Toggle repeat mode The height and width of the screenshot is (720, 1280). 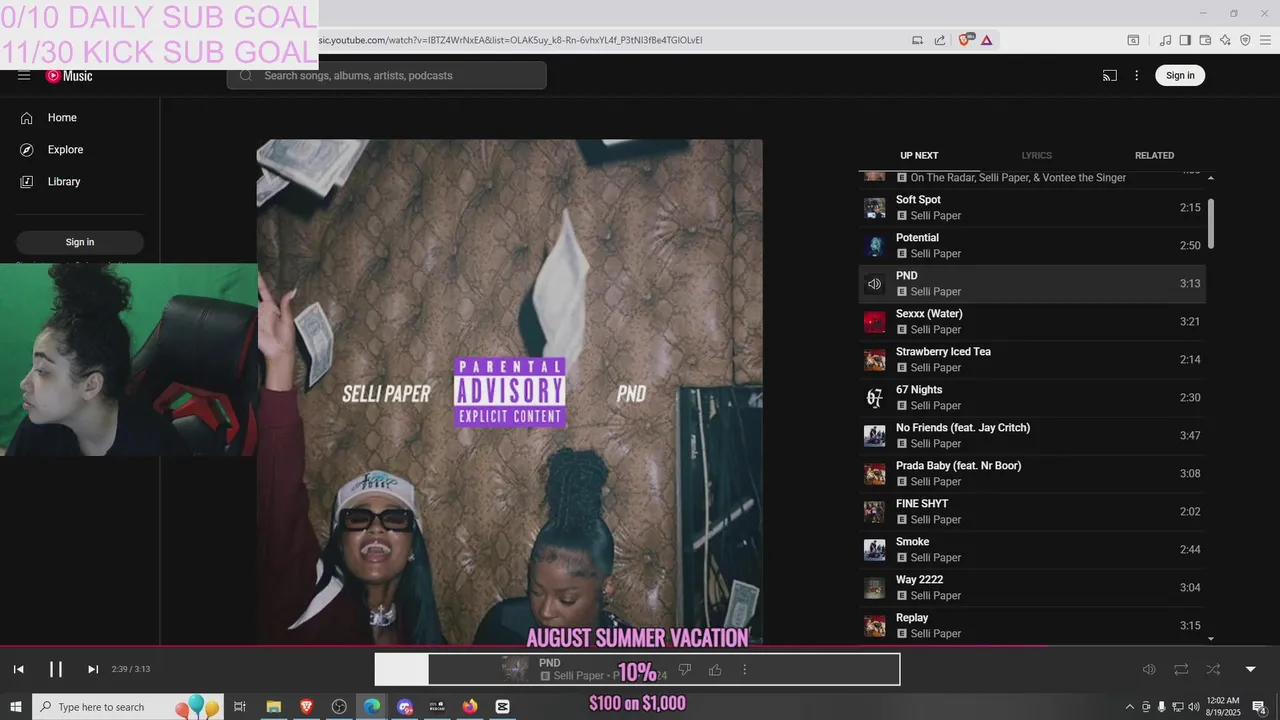tap(1181, 670)
